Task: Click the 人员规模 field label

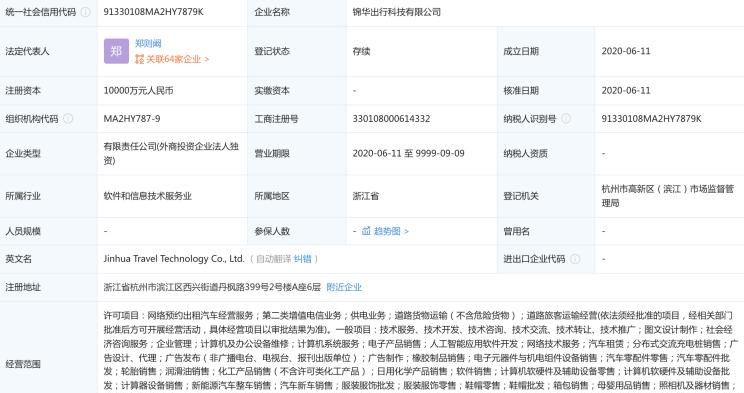Action: click(23, 231)
